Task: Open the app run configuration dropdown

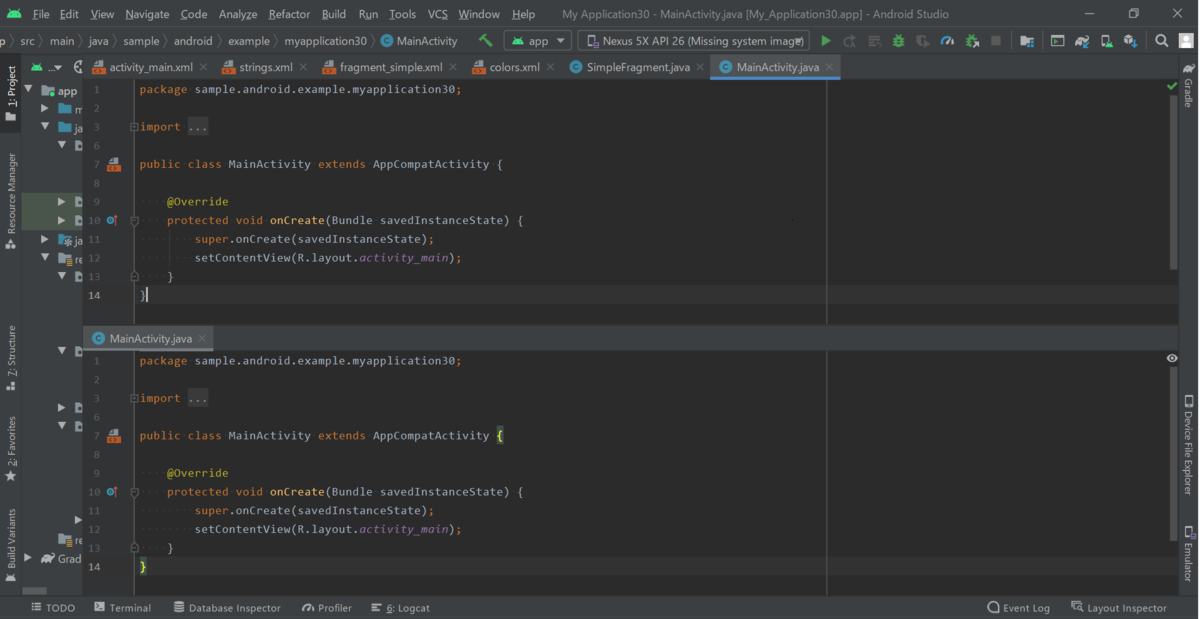Action: 538,41
